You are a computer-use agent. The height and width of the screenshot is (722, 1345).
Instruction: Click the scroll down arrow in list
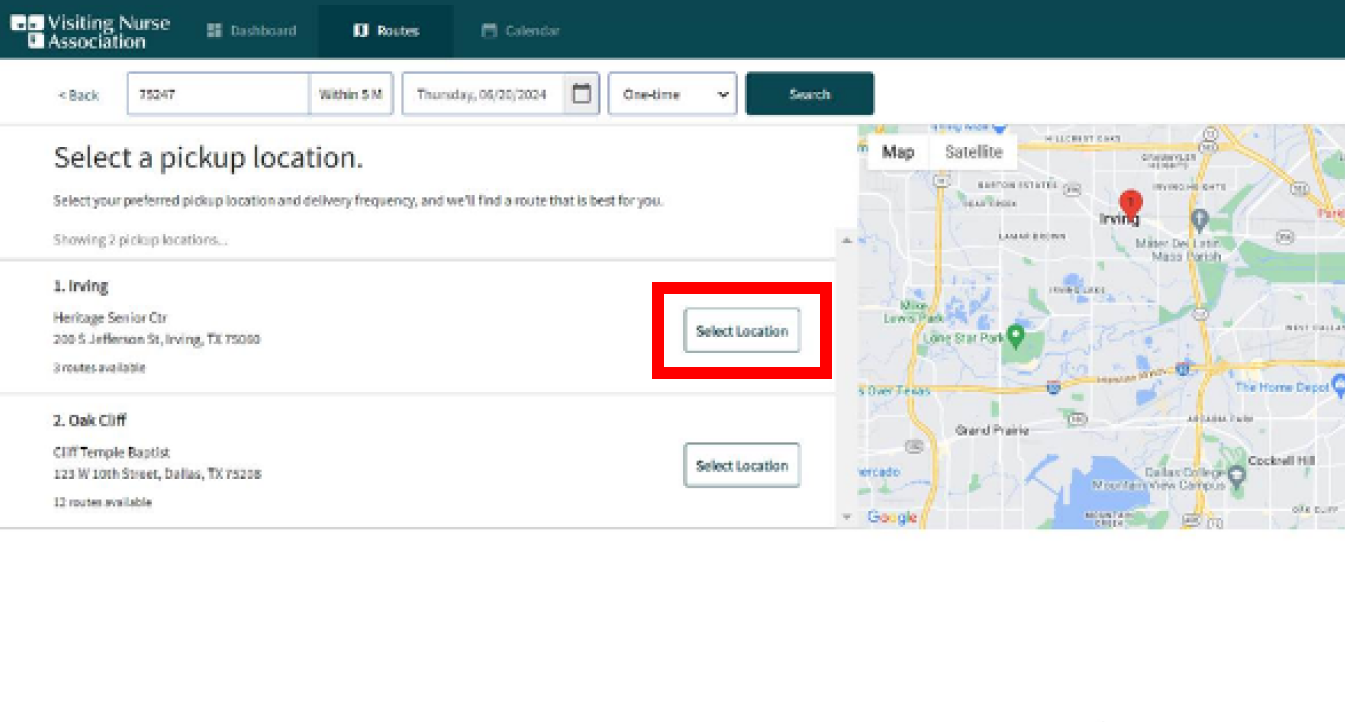[x=847, y=517]
